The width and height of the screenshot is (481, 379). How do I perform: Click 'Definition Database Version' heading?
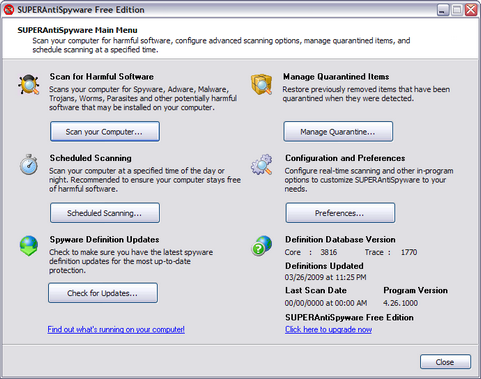(340, 239)
